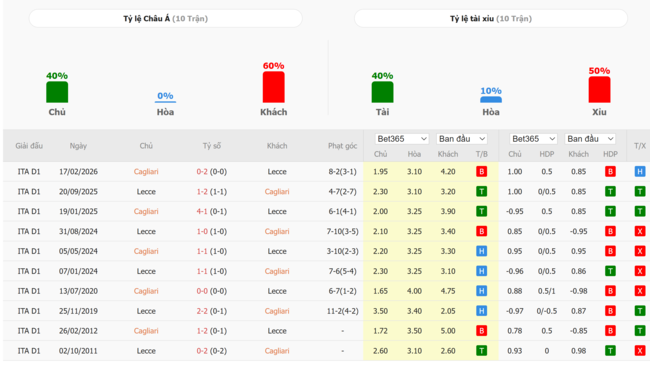Click green T badge in T/X column, 20/09/2025
650x368 pixels.
(640, 191)
